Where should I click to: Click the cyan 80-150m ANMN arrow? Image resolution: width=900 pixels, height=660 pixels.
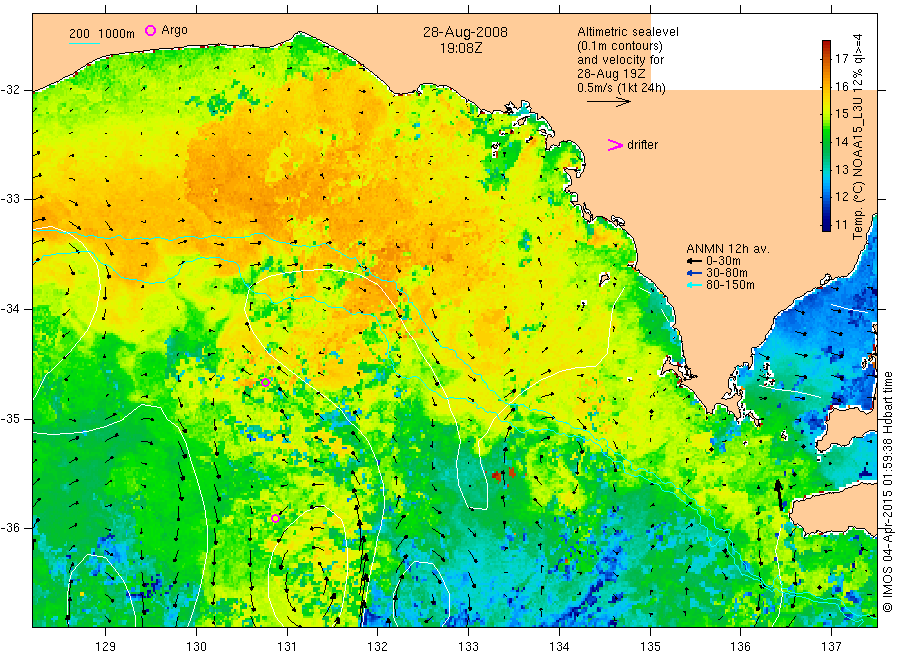tap(695, 285)
